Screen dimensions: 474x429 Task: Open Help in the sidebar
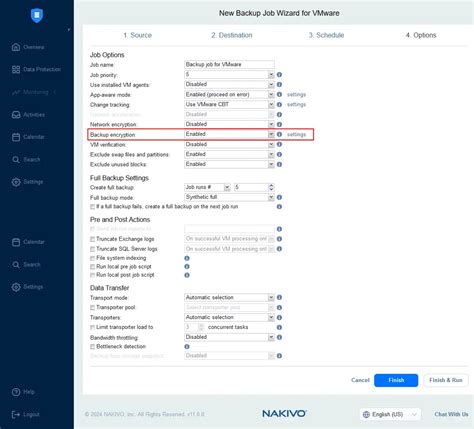[x=23, y=392]
